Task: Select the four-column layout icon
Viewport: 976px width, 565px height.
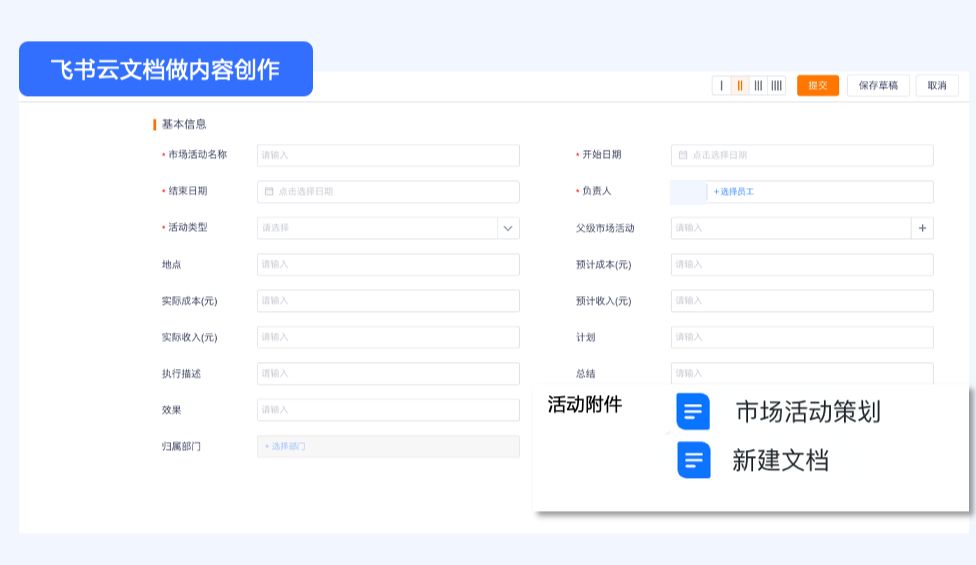Action: (x=776, y=86)
